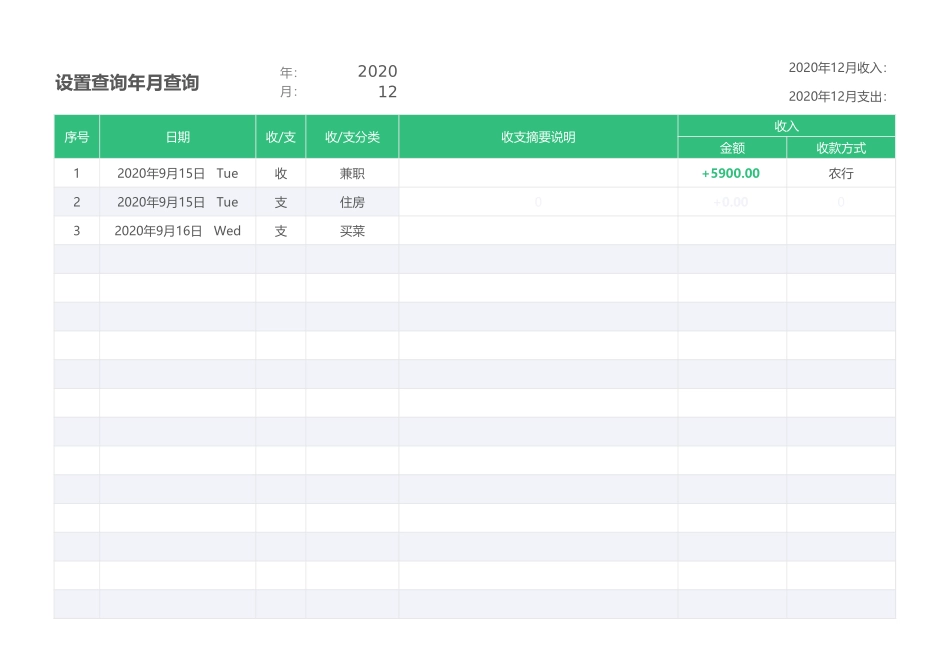Click the date cell 2020年9月16日 Wed
This screenshot has height=672, width=950.
[x=178, y=231]
